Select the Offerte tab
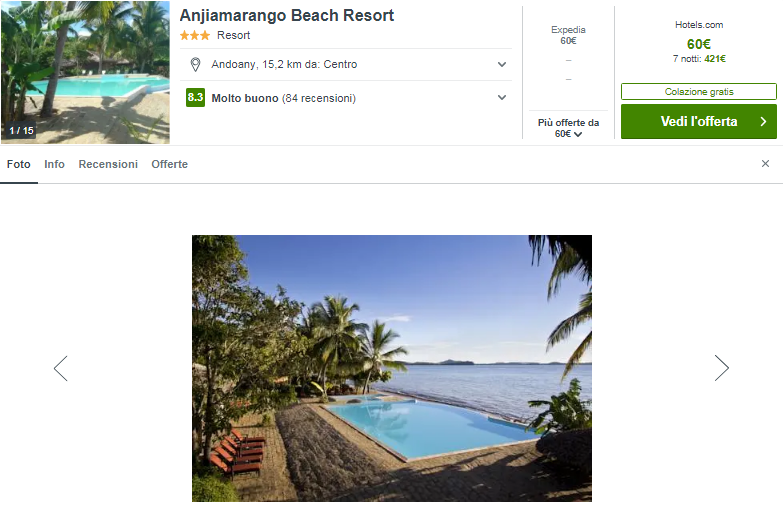Viewport: 783px width, 526px height. pyautogui.click(x=169, y=164)
